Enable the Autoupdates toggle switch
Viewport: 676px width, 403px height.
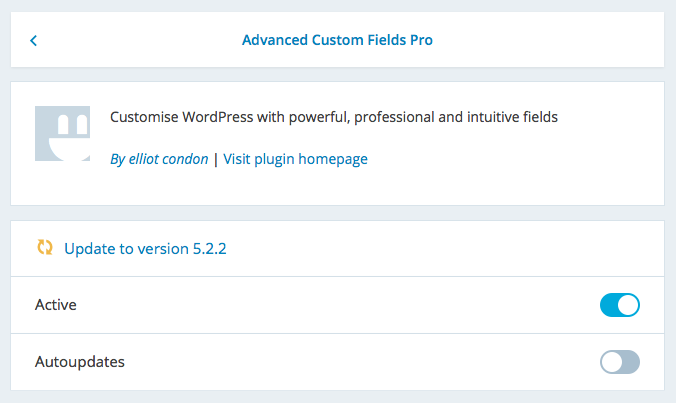point(620,362)
